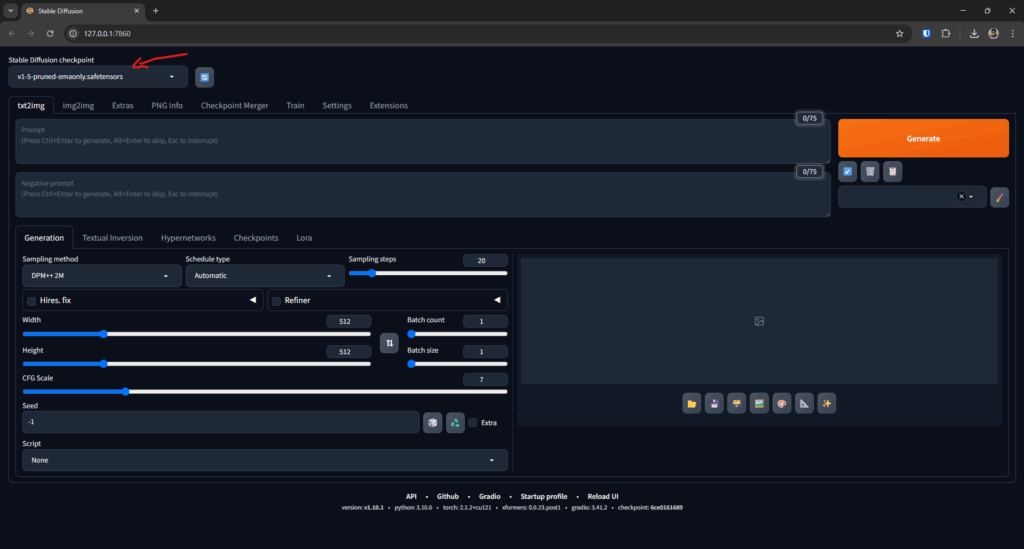The image size is (1024, 549).
Task: Randomize seed with the dice icon
Action: tap(432, 423)
